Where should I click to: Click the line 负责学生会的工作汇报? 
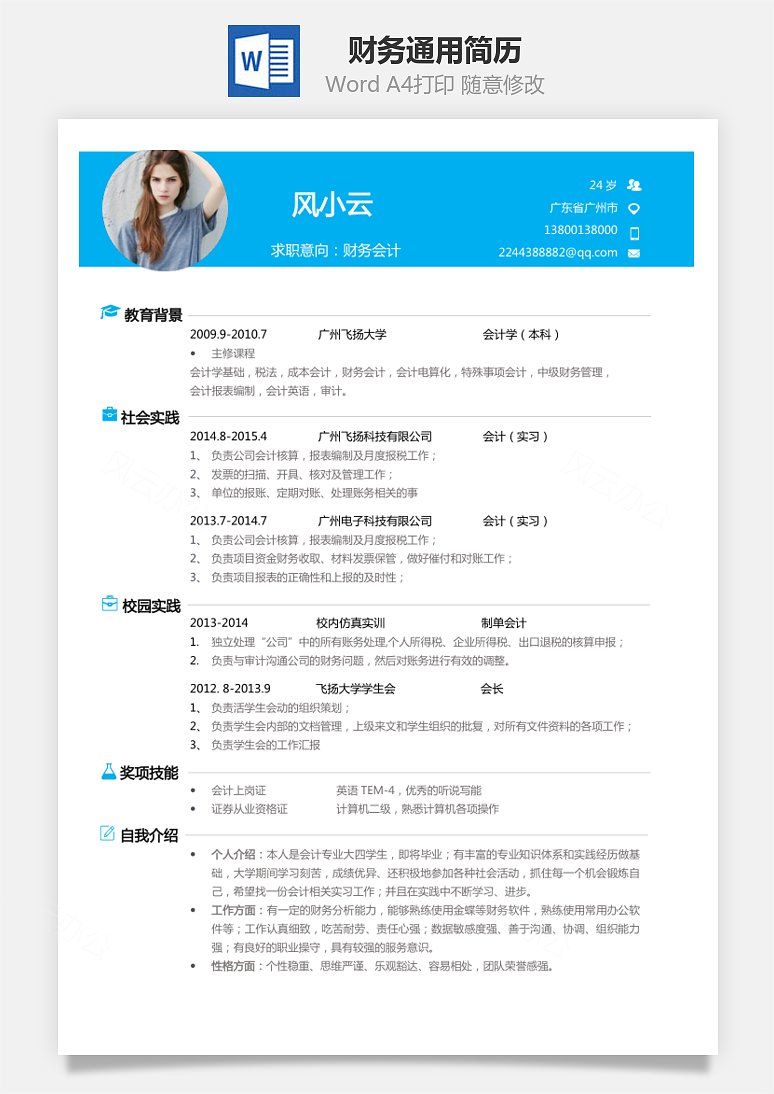[266, 745]
